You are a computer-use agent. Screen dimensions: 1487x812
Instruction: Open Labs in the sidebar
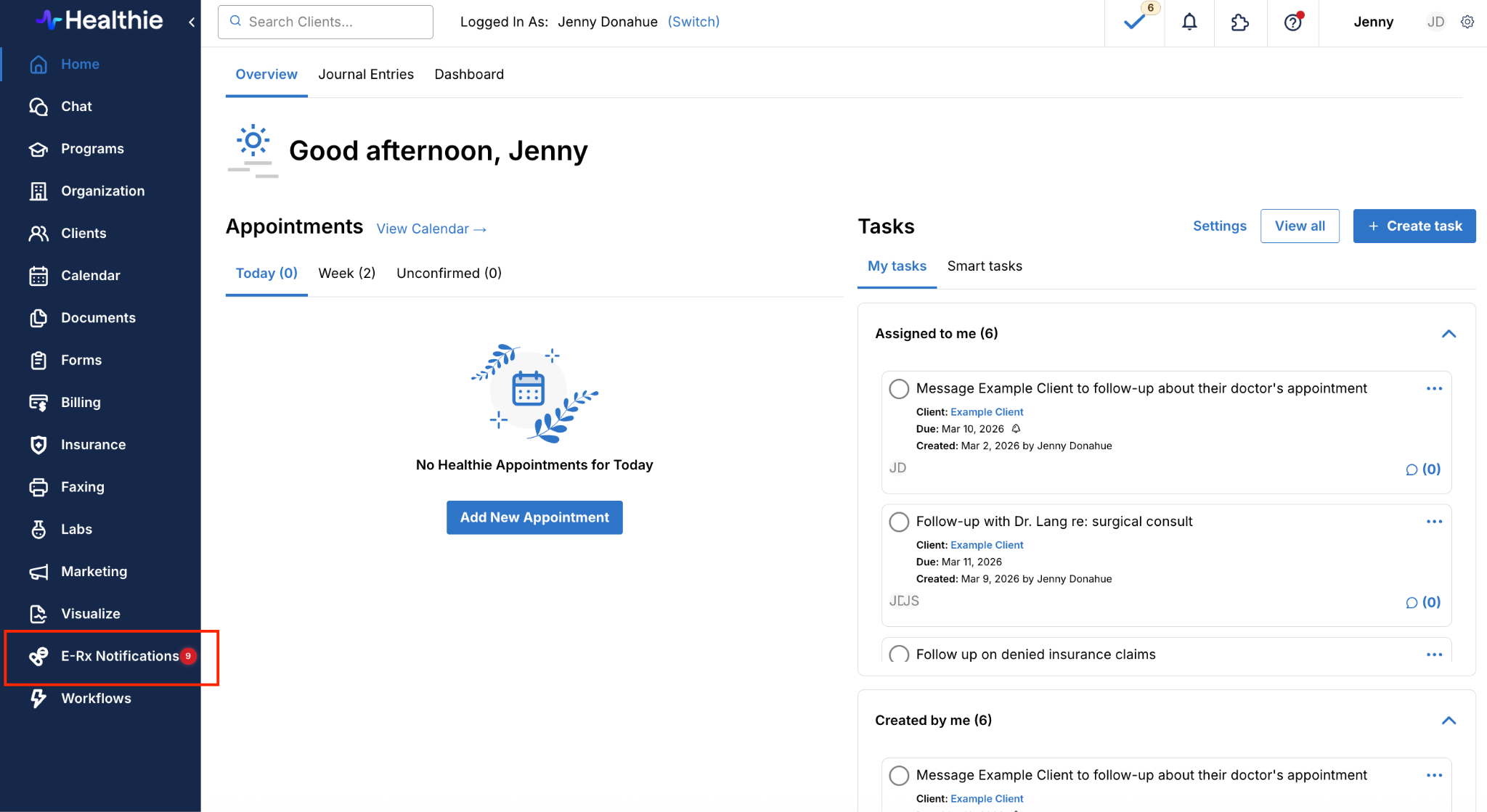coord(76,529)
